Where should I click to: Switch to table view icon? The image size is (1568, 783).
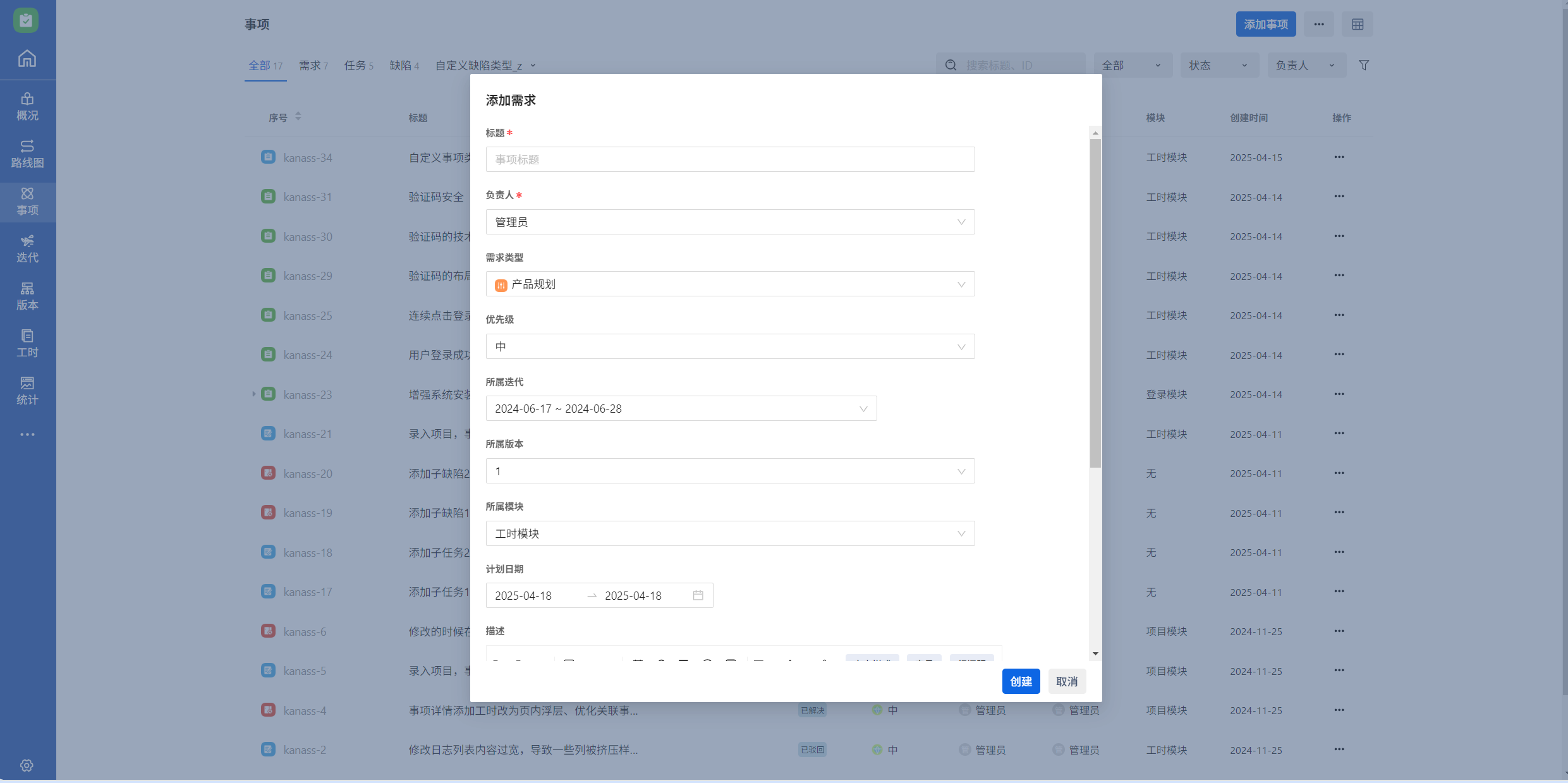click(1358, 24)
